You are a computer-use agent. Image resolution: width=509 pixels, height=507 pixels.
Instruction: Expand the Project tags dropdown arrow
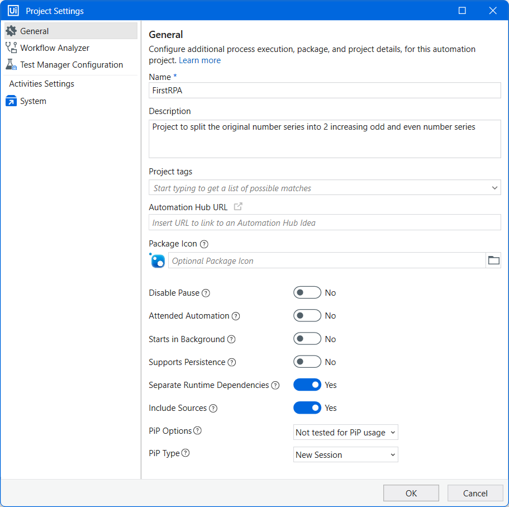pos(494,188)
